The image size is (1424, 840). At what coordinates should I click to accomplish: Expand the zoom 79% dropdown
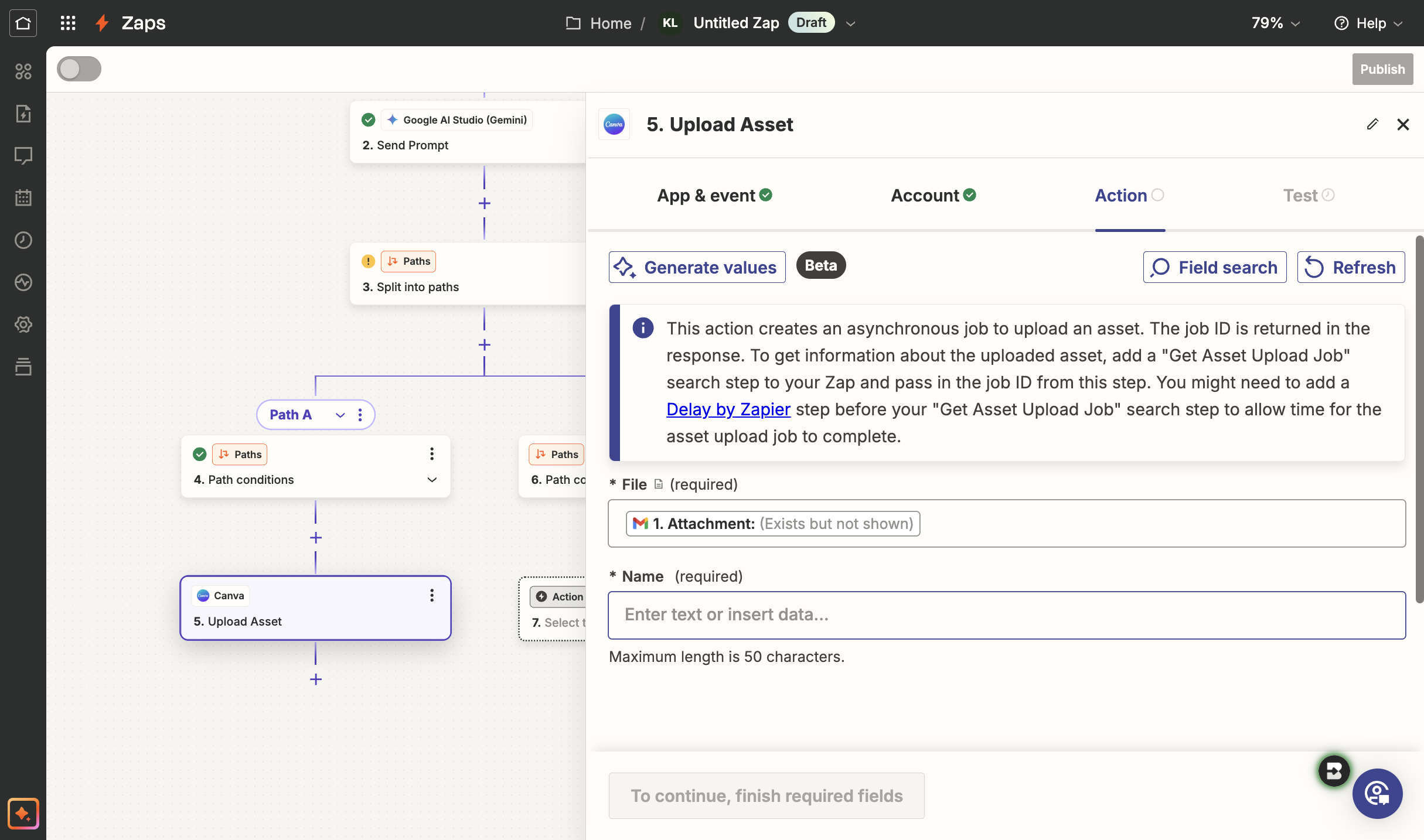[1275, 23]
